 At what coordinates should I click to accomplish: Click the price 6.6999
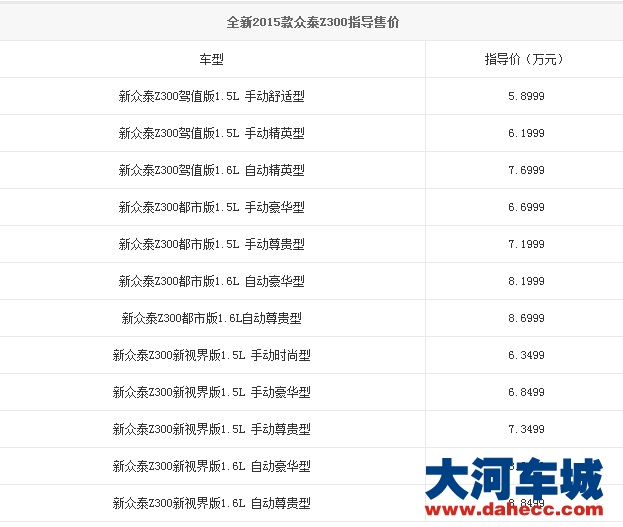click(x=526, y=207)
